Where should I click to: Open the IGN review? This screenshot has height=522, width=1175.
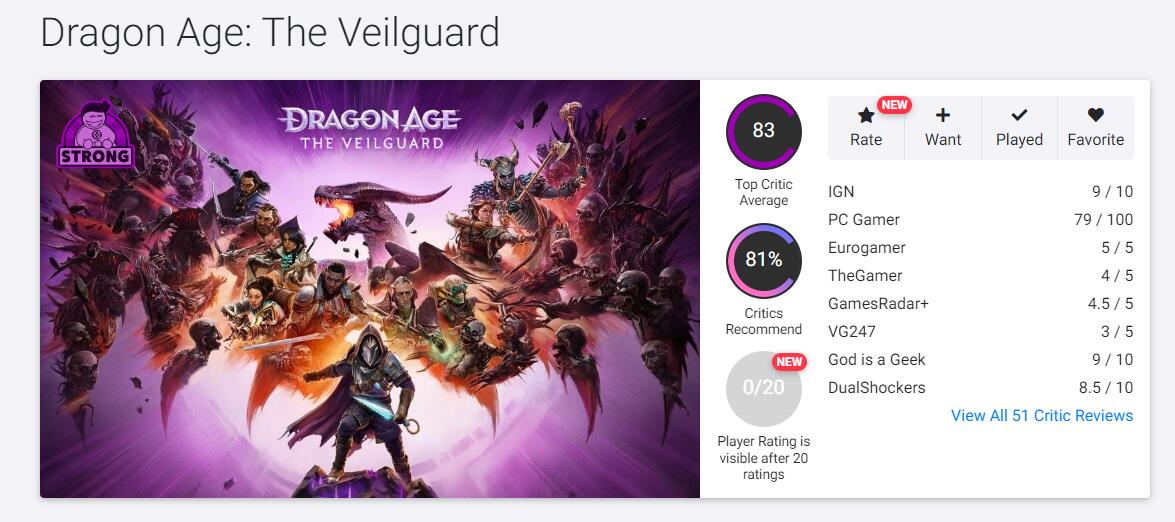(x=841, y=192)
